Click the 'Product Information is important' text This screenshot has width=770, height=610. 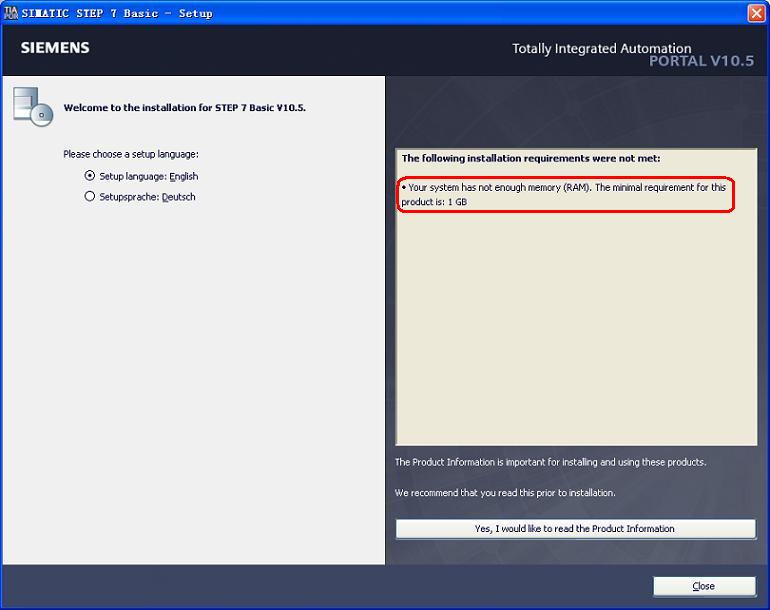550,462
